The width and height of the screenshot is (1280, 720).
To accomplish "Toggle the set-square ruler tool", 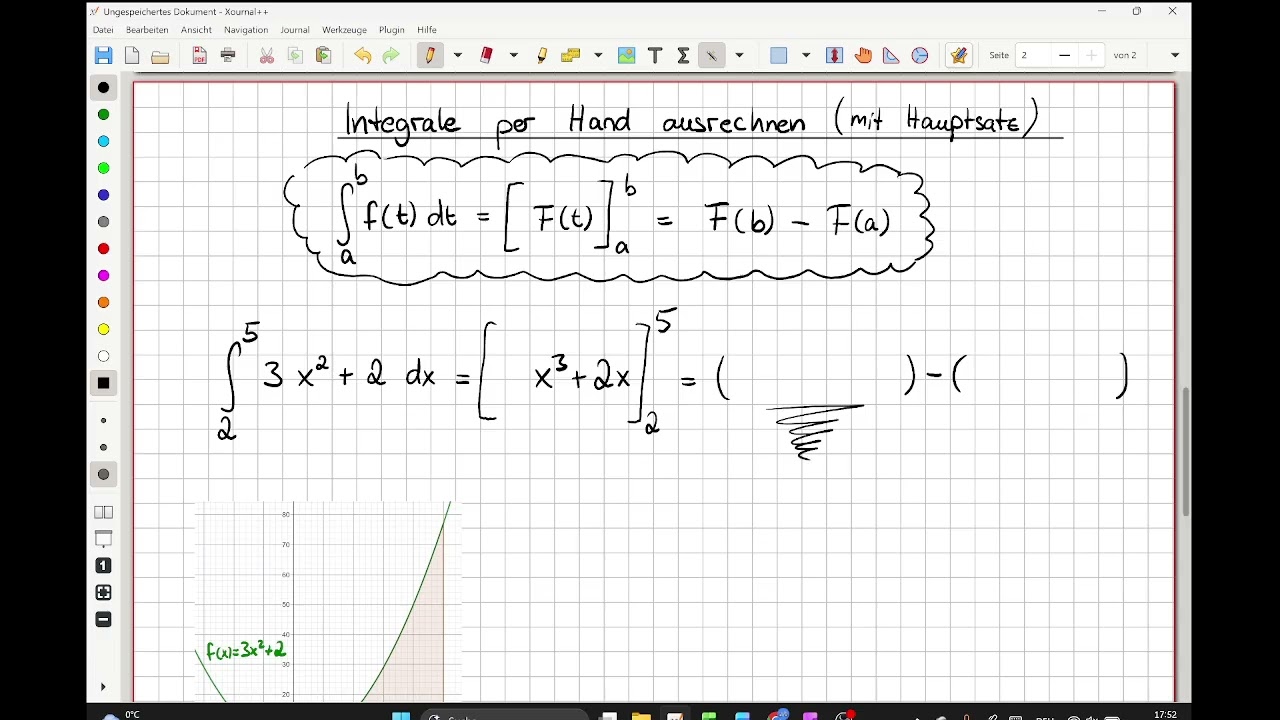I will pos(891,56).
